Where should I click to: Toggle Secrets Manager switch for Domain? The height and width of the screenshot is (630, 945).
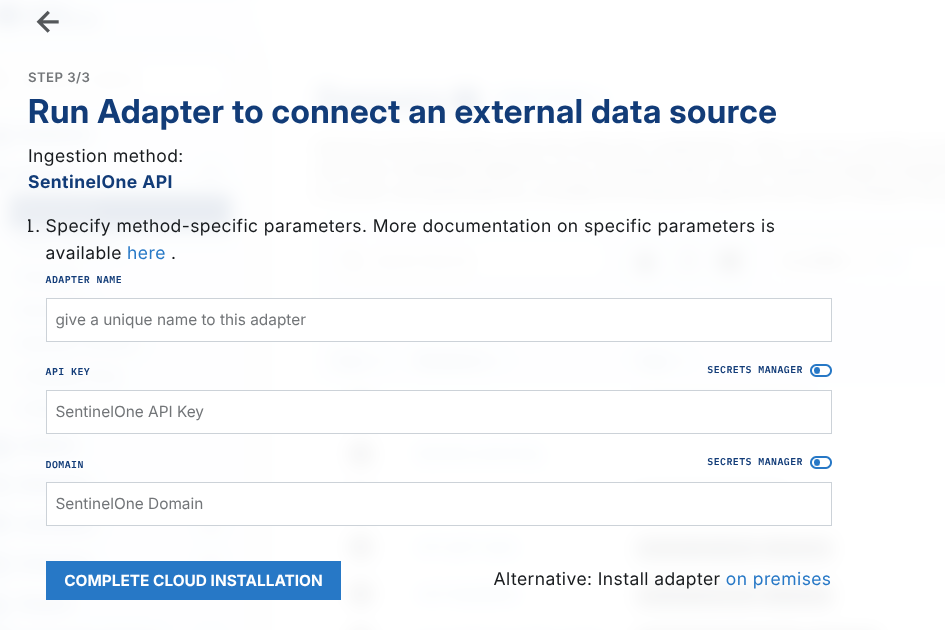[x=821, y=462]
